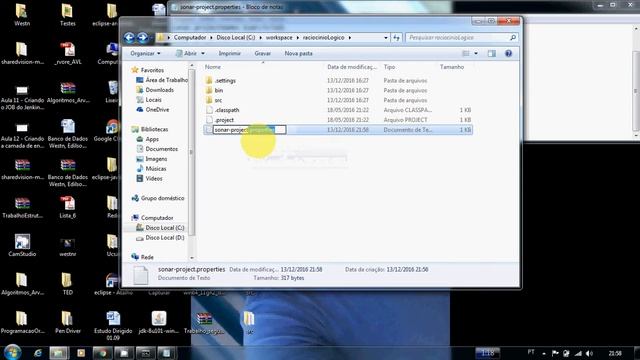The image size is (640, 360).
Task: Open OneDrive in the navigation pane
Action: click(157, 109)
